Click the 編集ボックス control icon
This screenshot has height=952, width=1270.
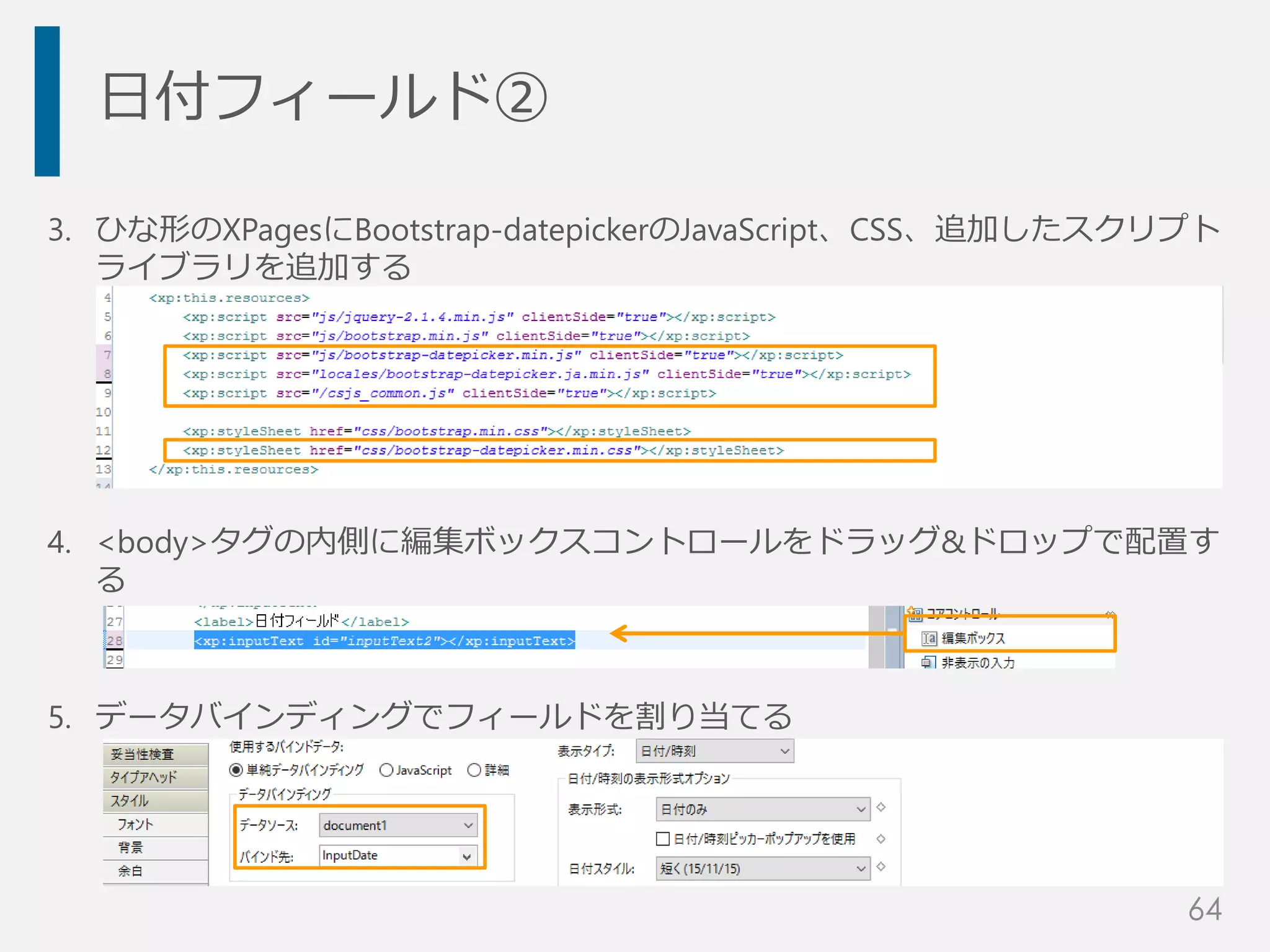point(928,638)
